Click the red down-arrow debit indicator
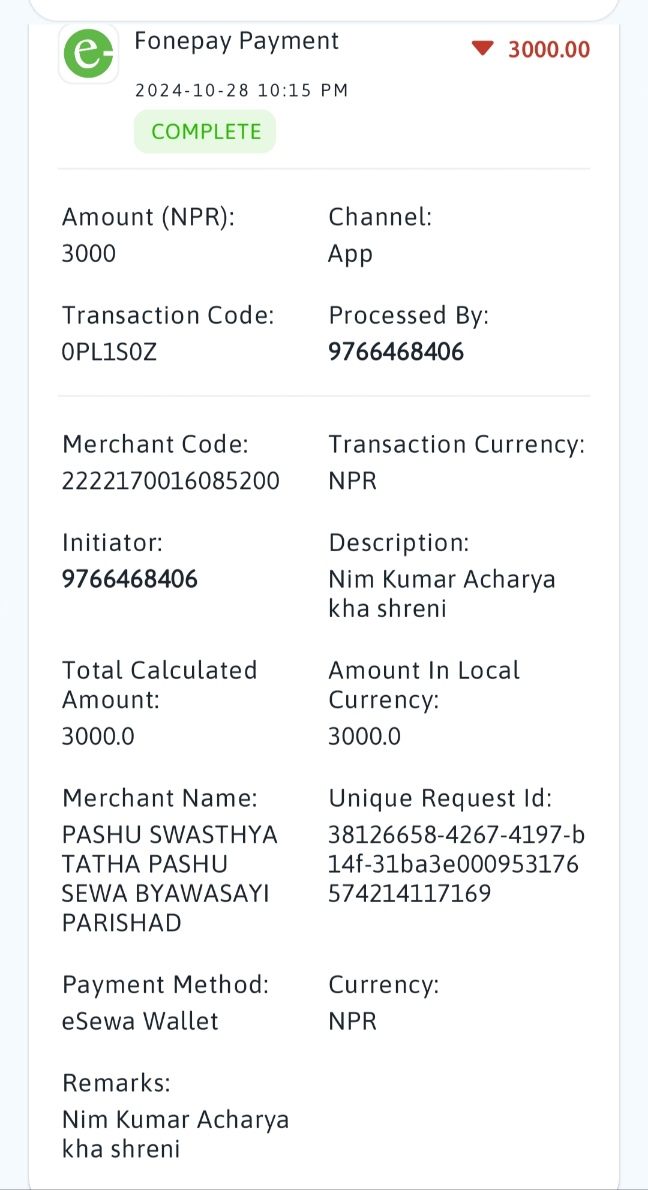 483,49
